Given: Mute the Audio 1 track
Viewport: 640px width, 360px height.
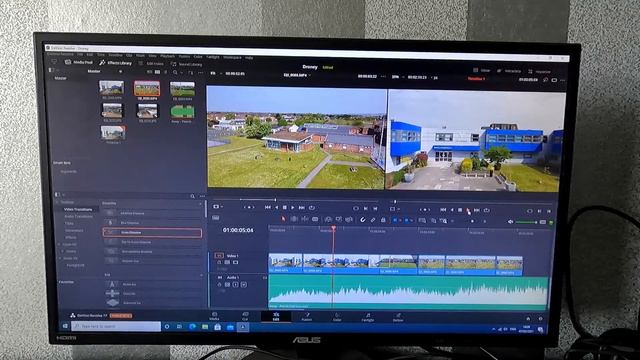Looking at the screenshot, I should [244, 284].
